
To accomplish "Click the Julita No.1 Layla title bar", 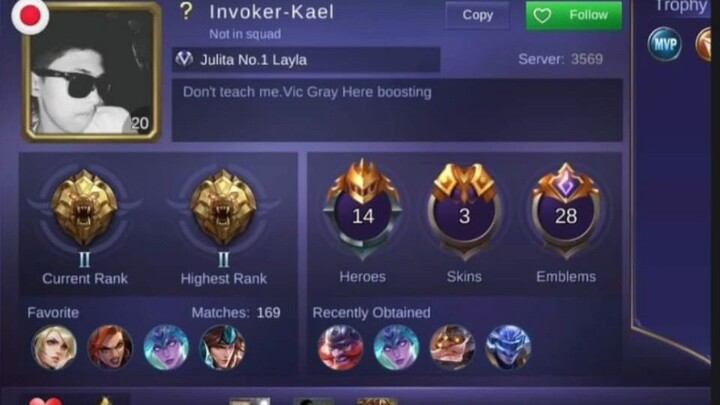I will (x=306, y=60).
